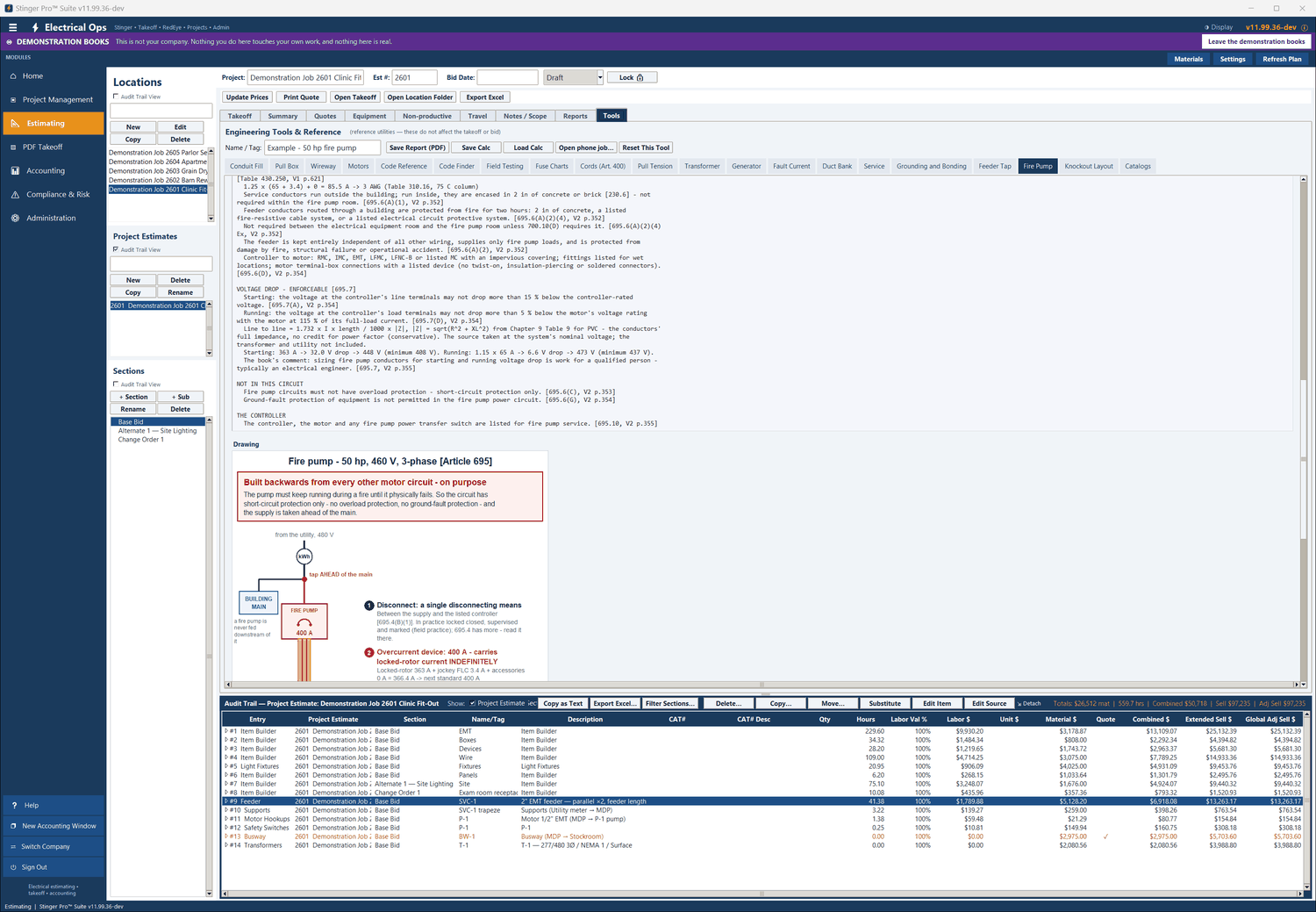This screenshot has height=912, width=1316.
Task: Open New Accounting Window icon
Action: coord(13,826)
